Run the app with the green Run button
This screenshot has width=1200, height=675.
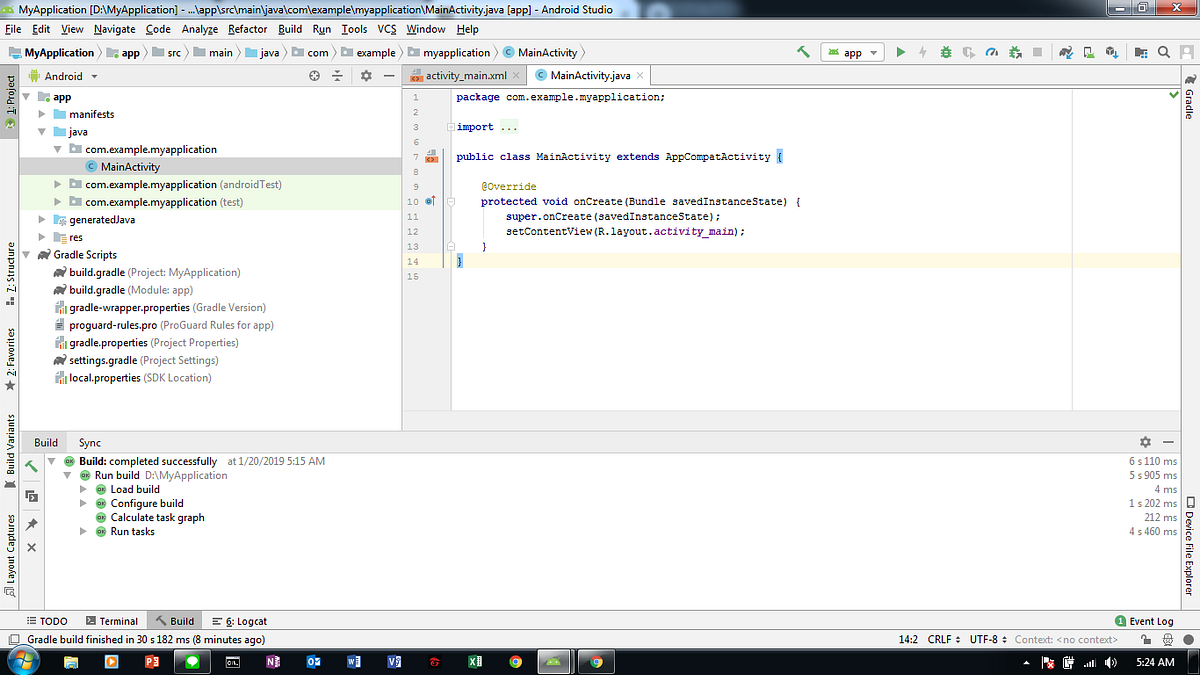click(x=900, y=52)
